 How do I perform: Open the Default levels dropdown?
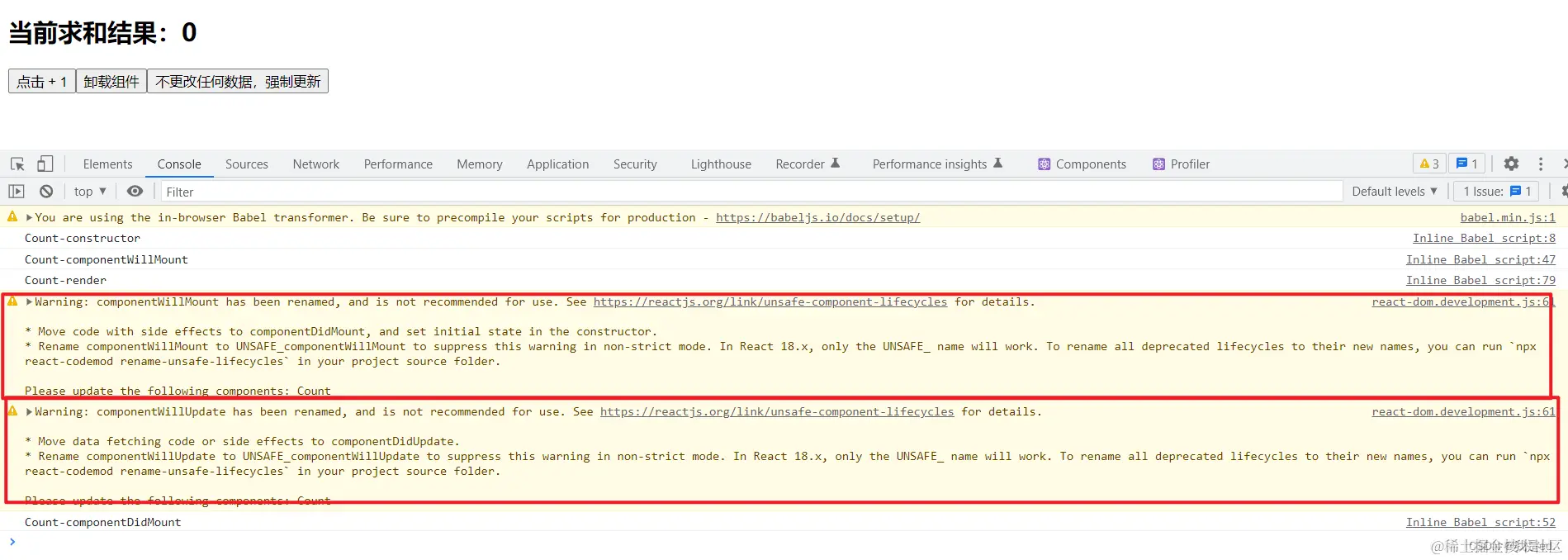point(1395,191)
